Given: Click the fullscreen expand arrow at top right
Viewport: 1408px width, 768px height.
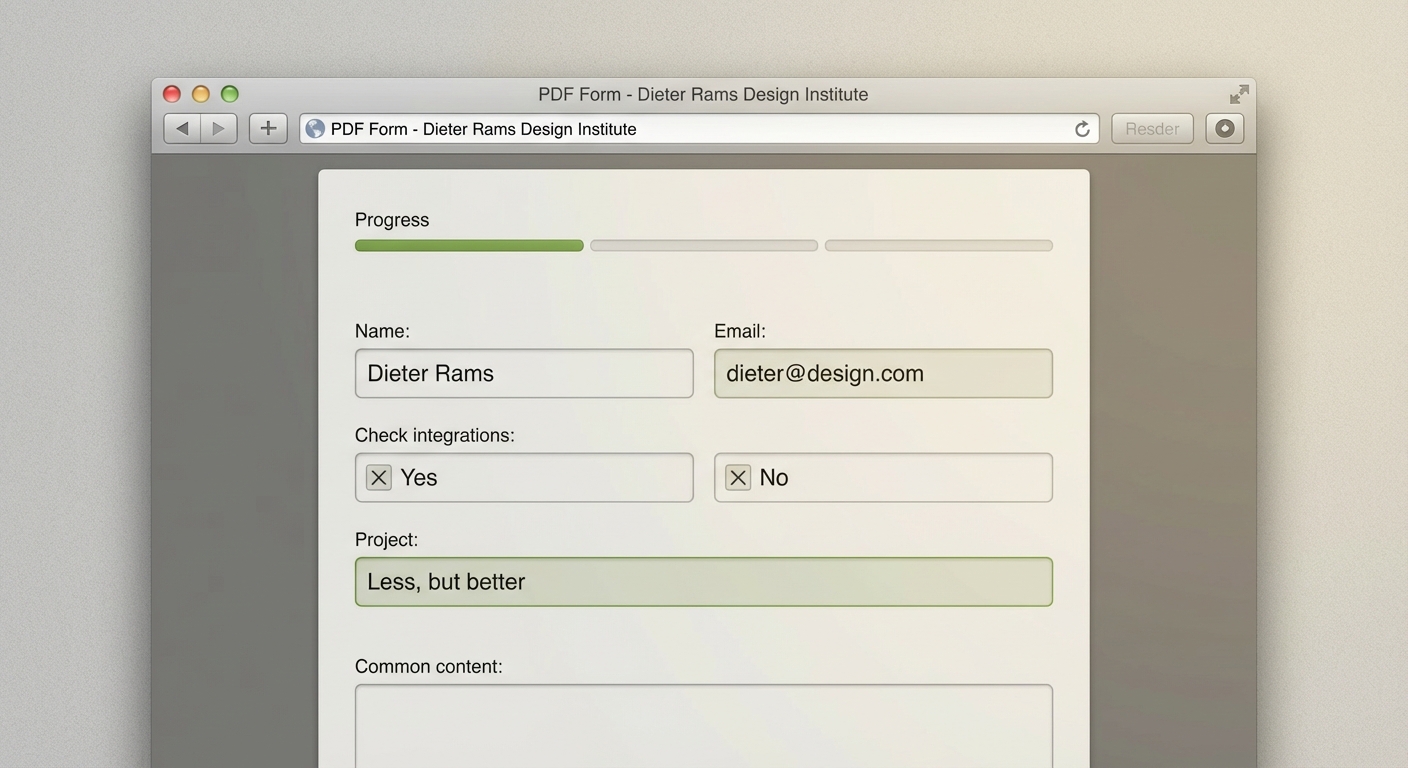Looking at the screenshot, I should click(1238, 93).
